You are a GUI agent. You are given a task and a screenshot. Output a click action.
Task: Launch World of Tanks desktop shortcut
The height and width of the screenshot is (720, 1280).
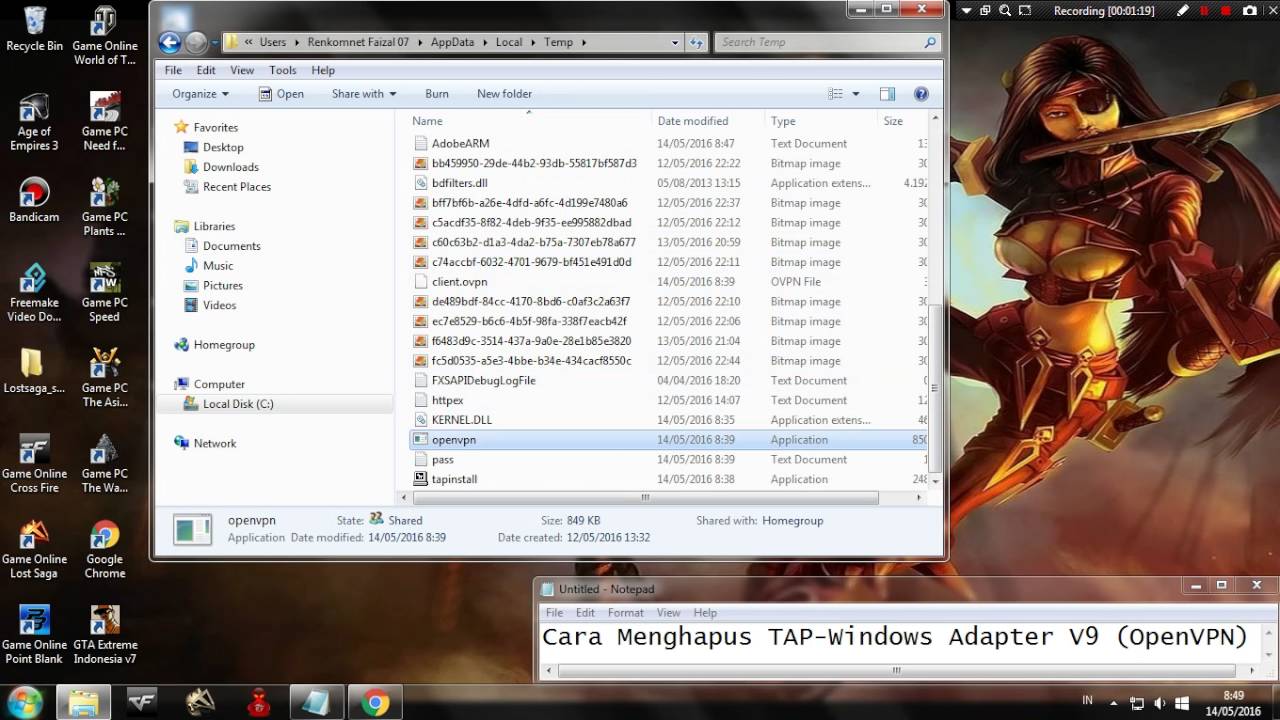point(105,35)
